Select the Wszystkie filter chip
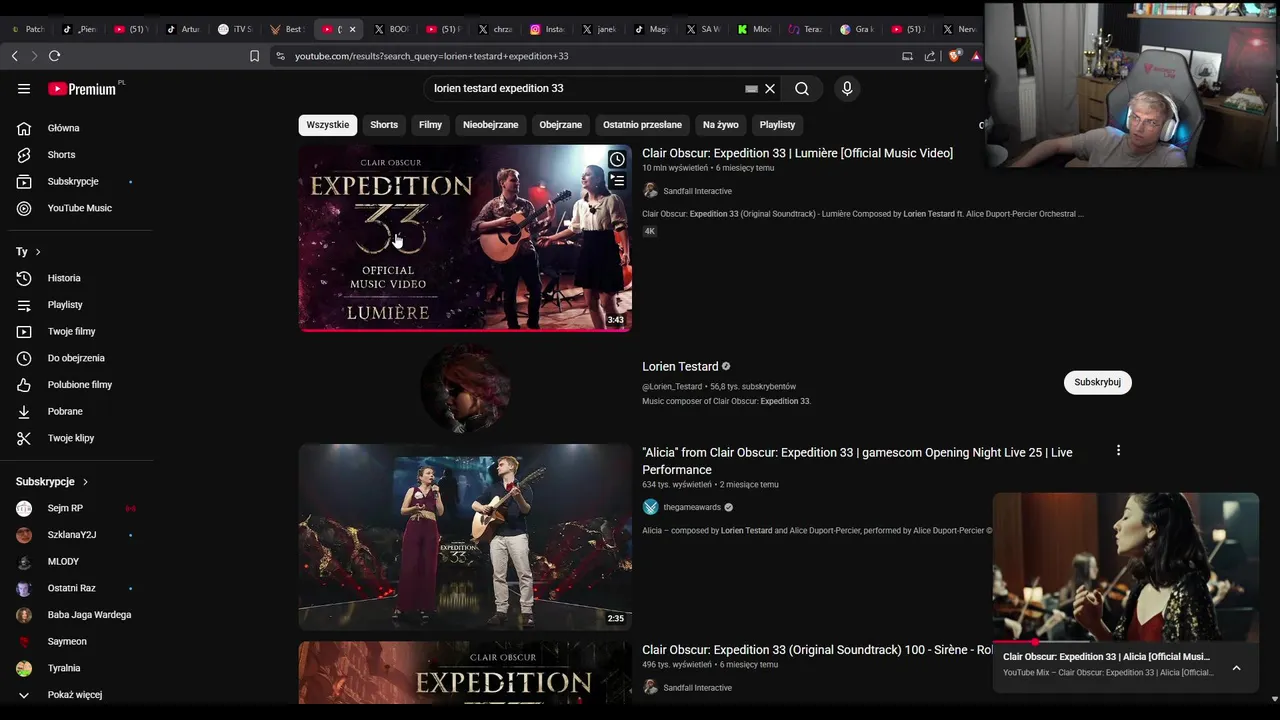1280x720 pixels. click(x=328, y=125)
